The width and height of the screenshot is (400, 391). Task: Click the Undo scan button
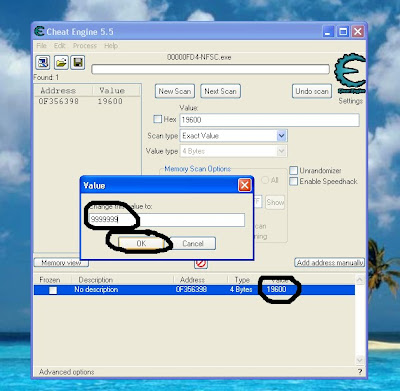[x=312, y=91]
